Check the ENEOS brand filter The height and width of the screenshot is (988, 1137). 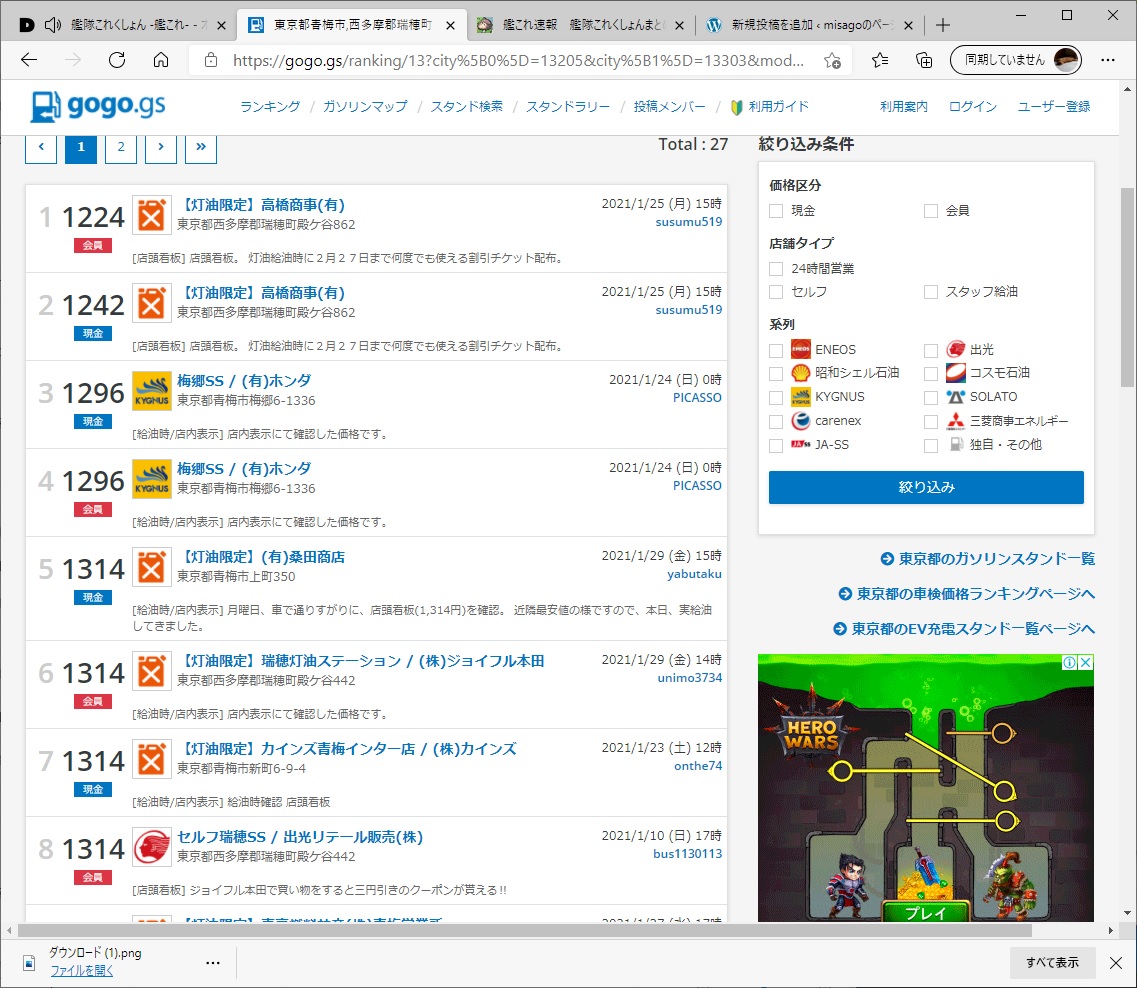click(776, 350)
